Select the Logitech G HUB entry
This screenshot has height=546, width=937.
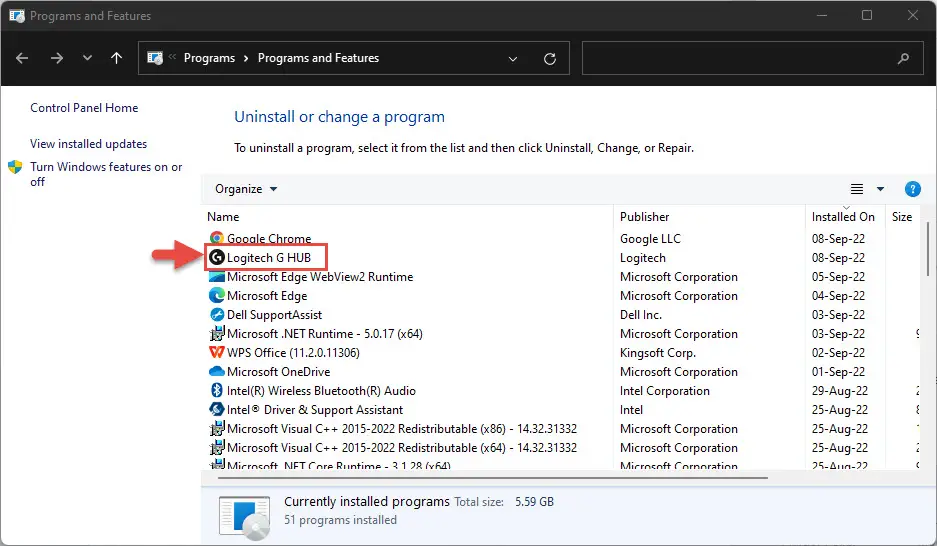point(269,258)
